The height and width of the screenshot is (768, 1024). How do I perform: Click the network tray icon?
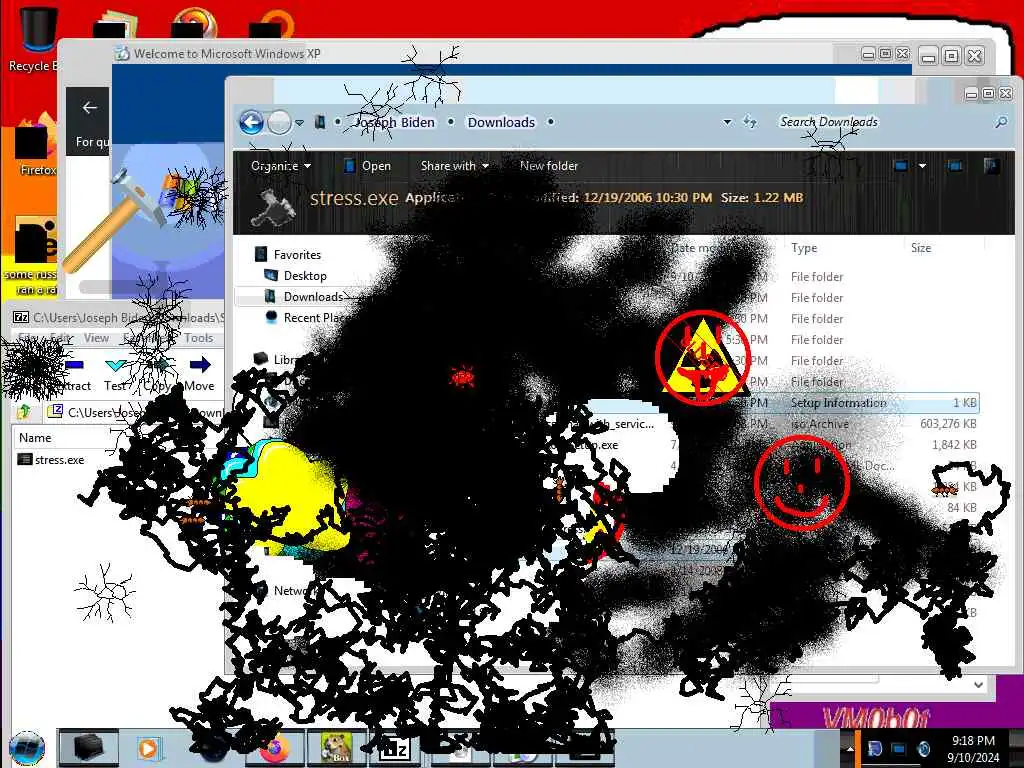(x=899, y=749)
